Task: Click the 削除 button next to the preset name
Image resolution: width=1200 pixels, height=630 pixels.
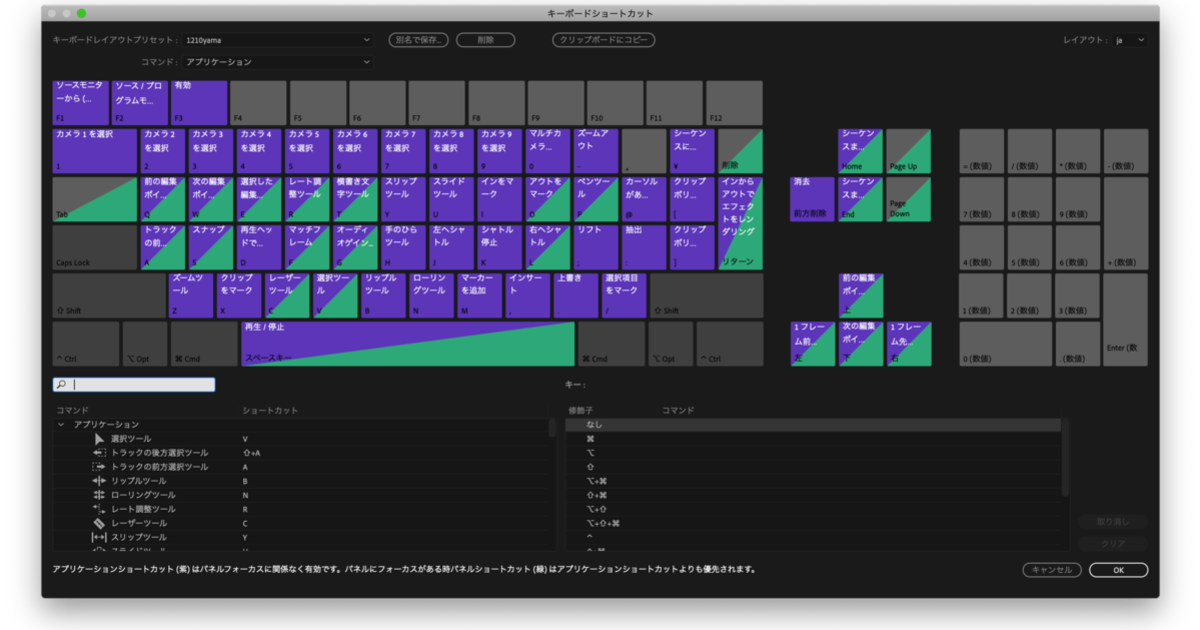Action: click(485, 40)
